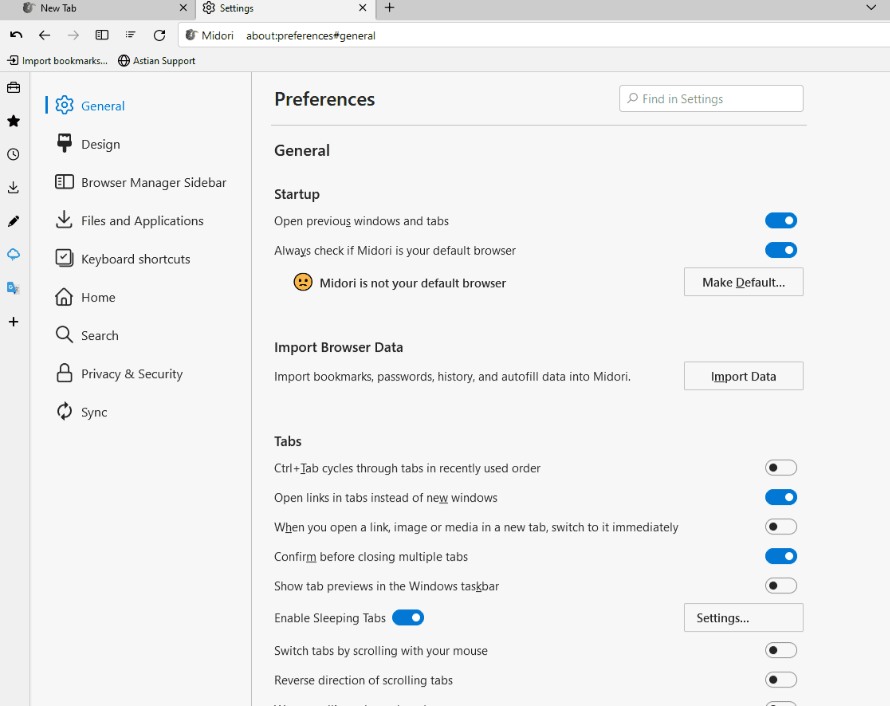
Task: Turn off Enable Sleeping Tabs switch
Action: [408, 618]
